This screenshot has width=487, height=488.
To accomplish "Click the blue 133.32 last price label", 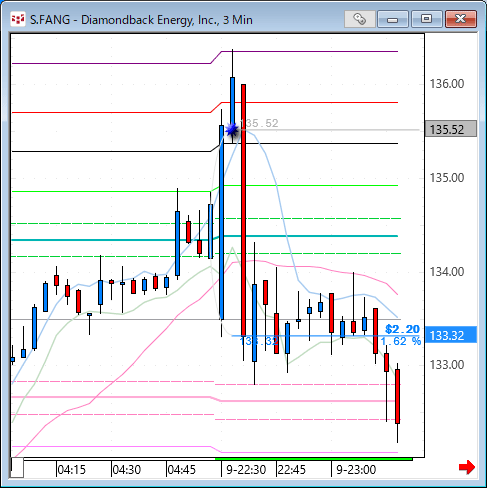I will pyautogui.click(x=451, y=335).
